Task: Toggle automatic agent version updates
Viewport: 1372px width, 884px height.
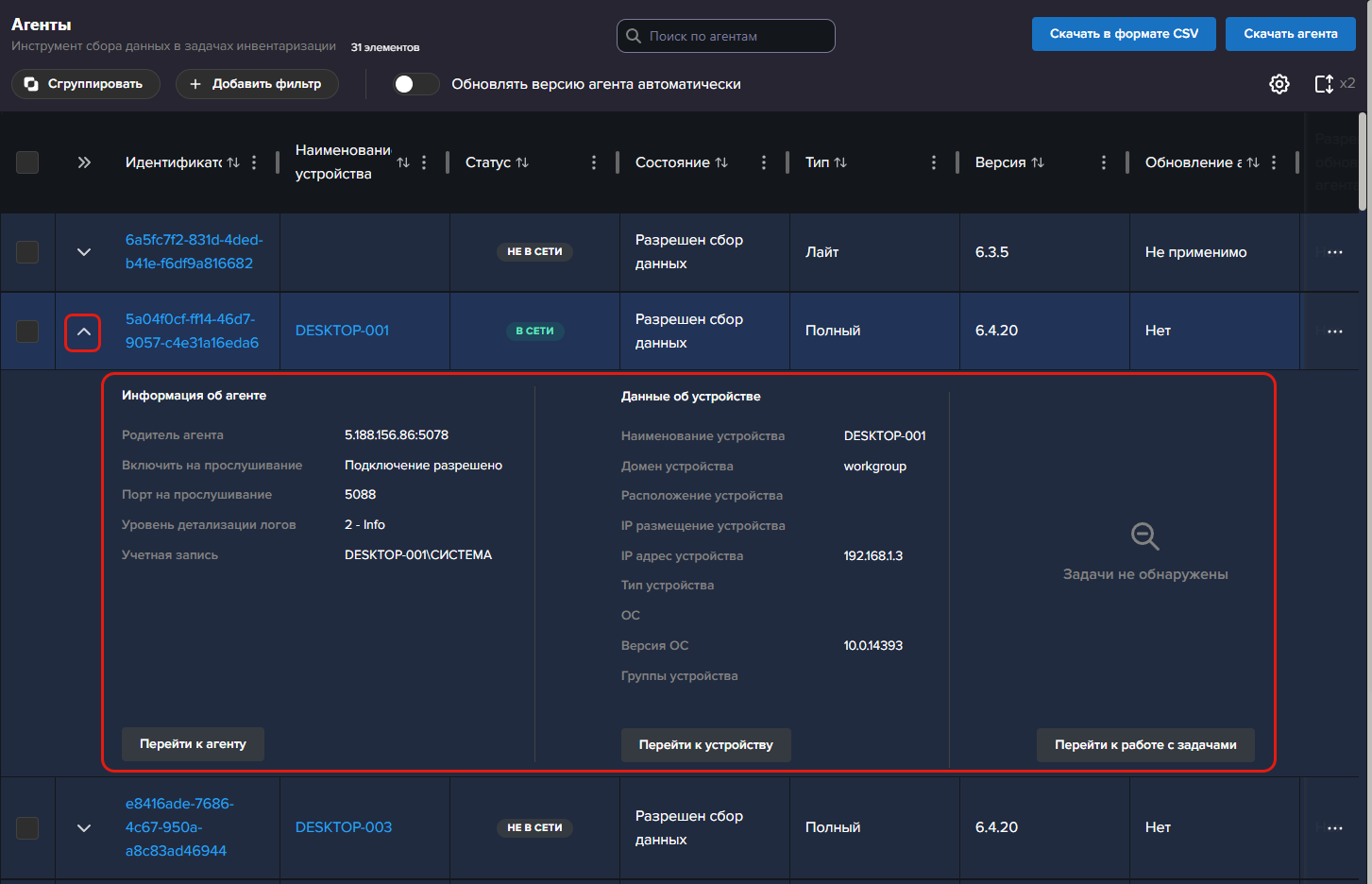Action: [x=415, y=84]
